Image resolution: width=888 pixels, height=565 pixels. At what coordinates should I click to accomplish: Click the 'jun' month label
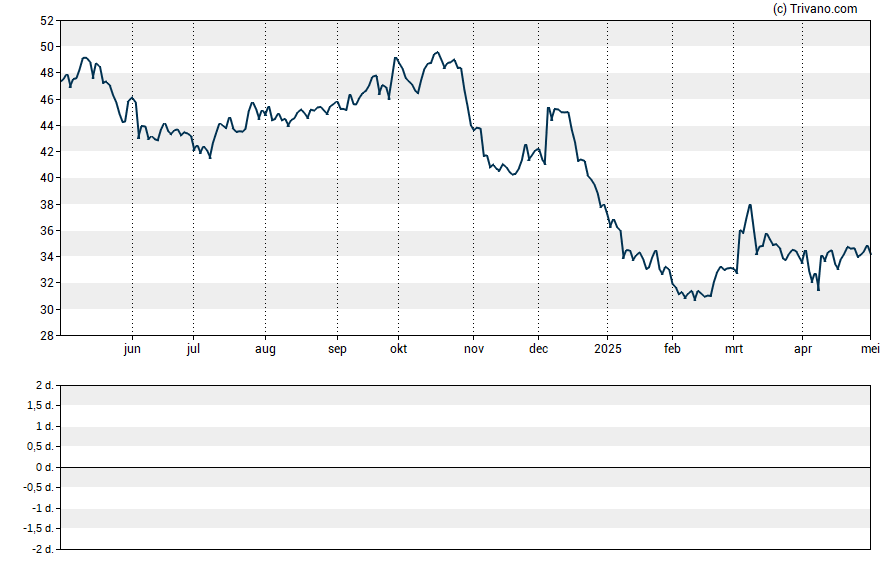click(132, 349)
